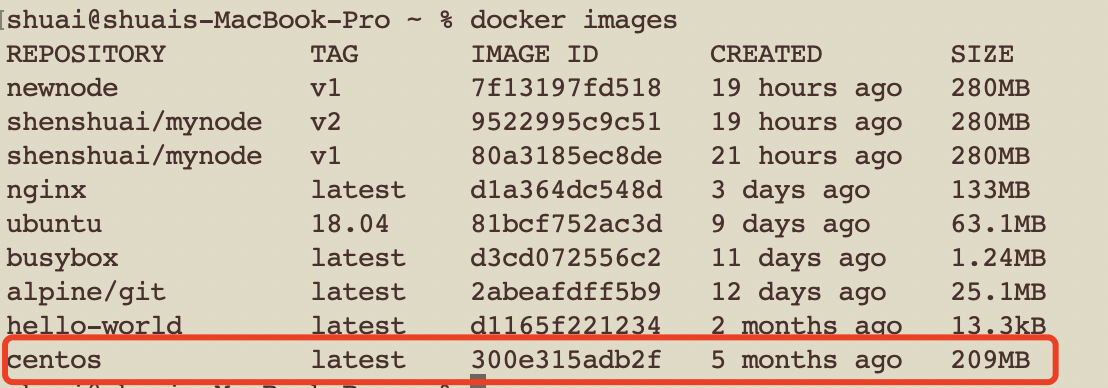
Task: Select the newnode repository name
Action: click(62, 88)
